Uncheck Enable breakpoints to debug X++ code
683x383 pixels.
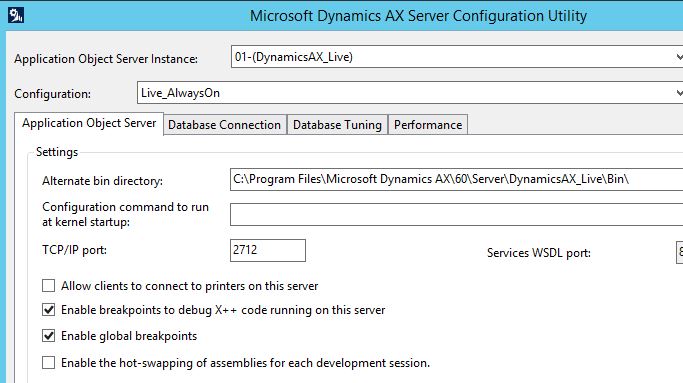48,310
